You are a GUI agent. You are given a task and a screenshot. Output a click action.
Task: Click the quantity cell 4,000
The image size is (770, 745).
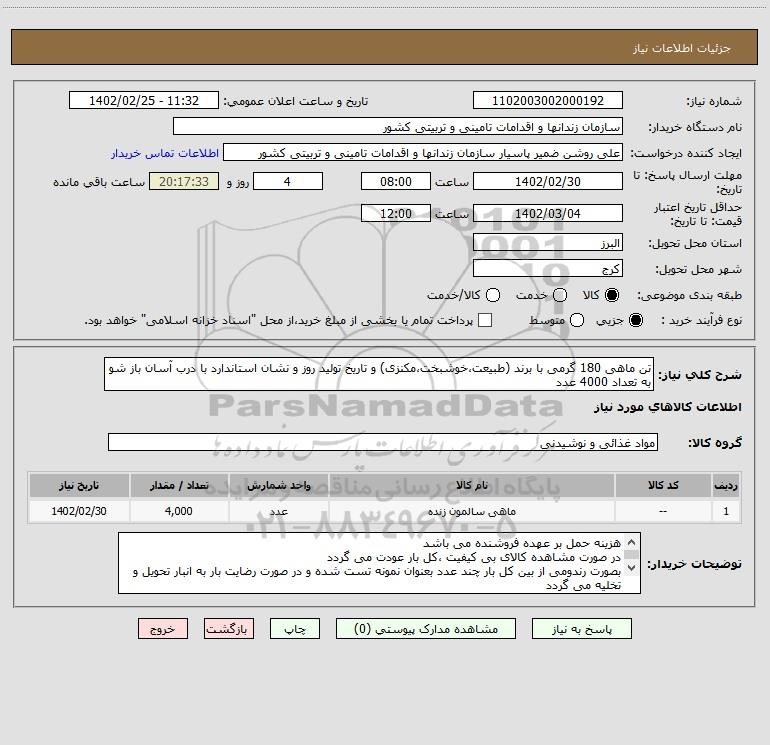179,511
